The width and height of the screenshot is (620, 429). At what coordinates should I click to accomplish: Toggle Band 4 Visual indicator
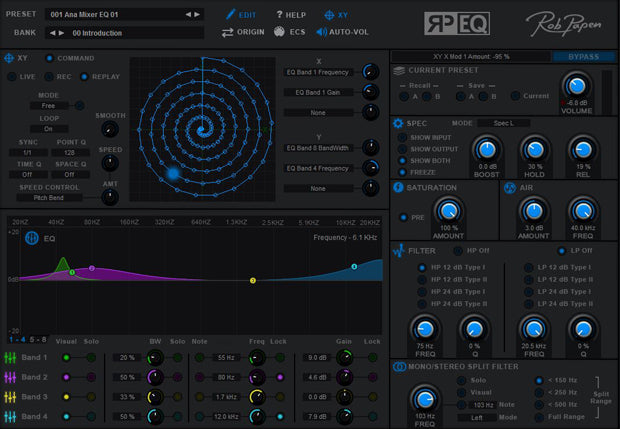(x=66, y=416)
